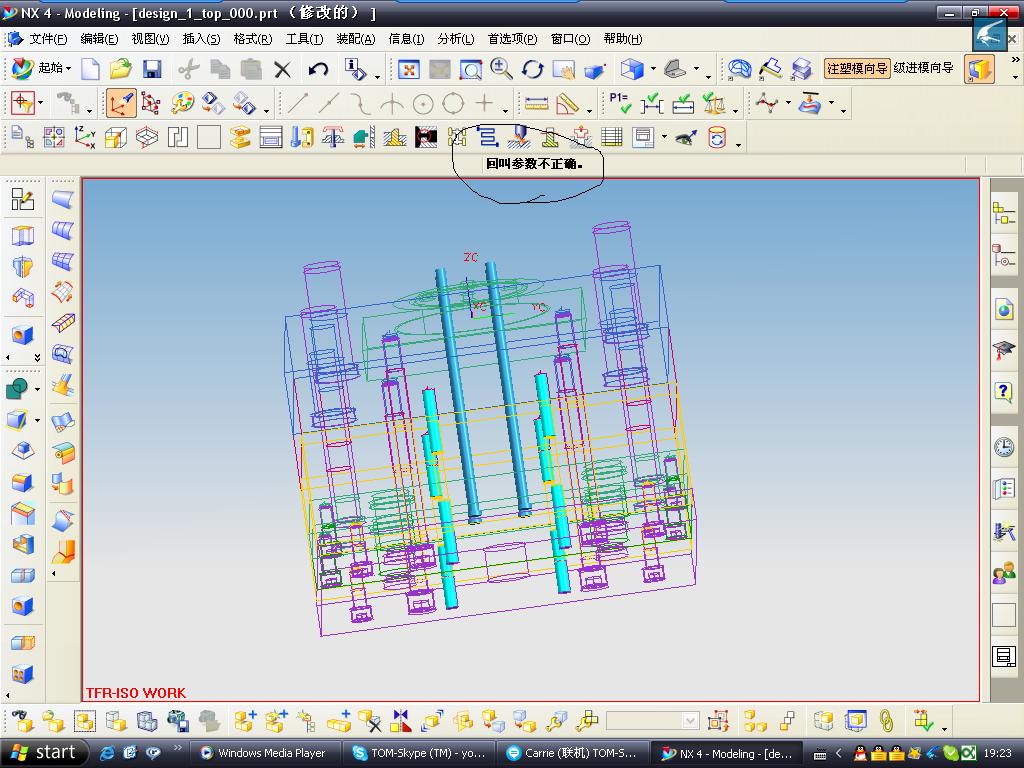Select the Rotate view tool

click(x=532, y=69)
